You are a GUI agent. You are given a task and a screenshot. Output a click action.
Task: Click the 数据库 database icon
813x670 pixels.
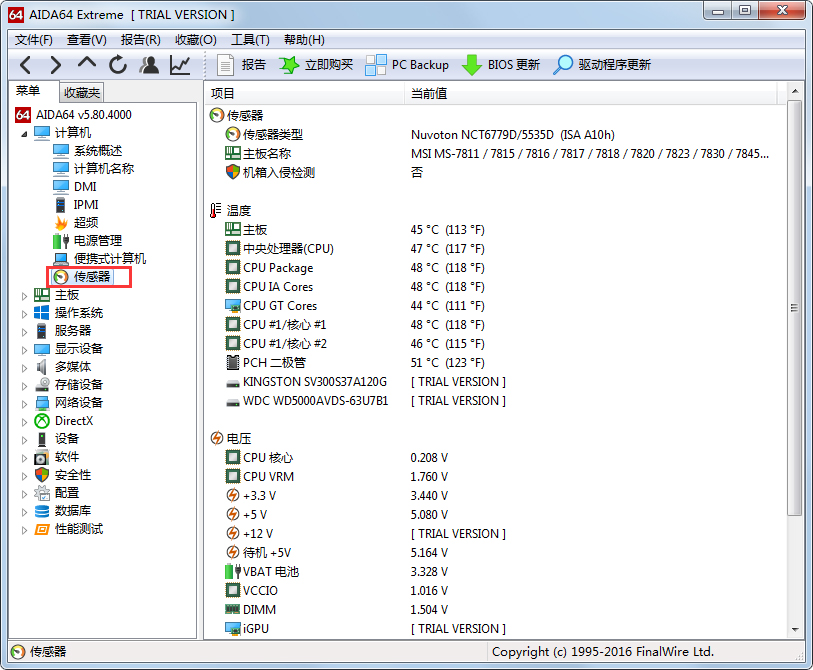click(x=42, y=511)
